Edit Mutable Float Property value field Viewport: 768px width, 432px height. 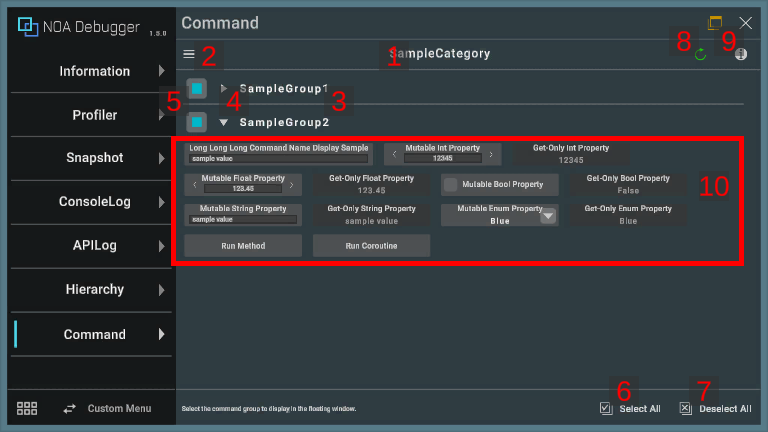coord(243,189)
